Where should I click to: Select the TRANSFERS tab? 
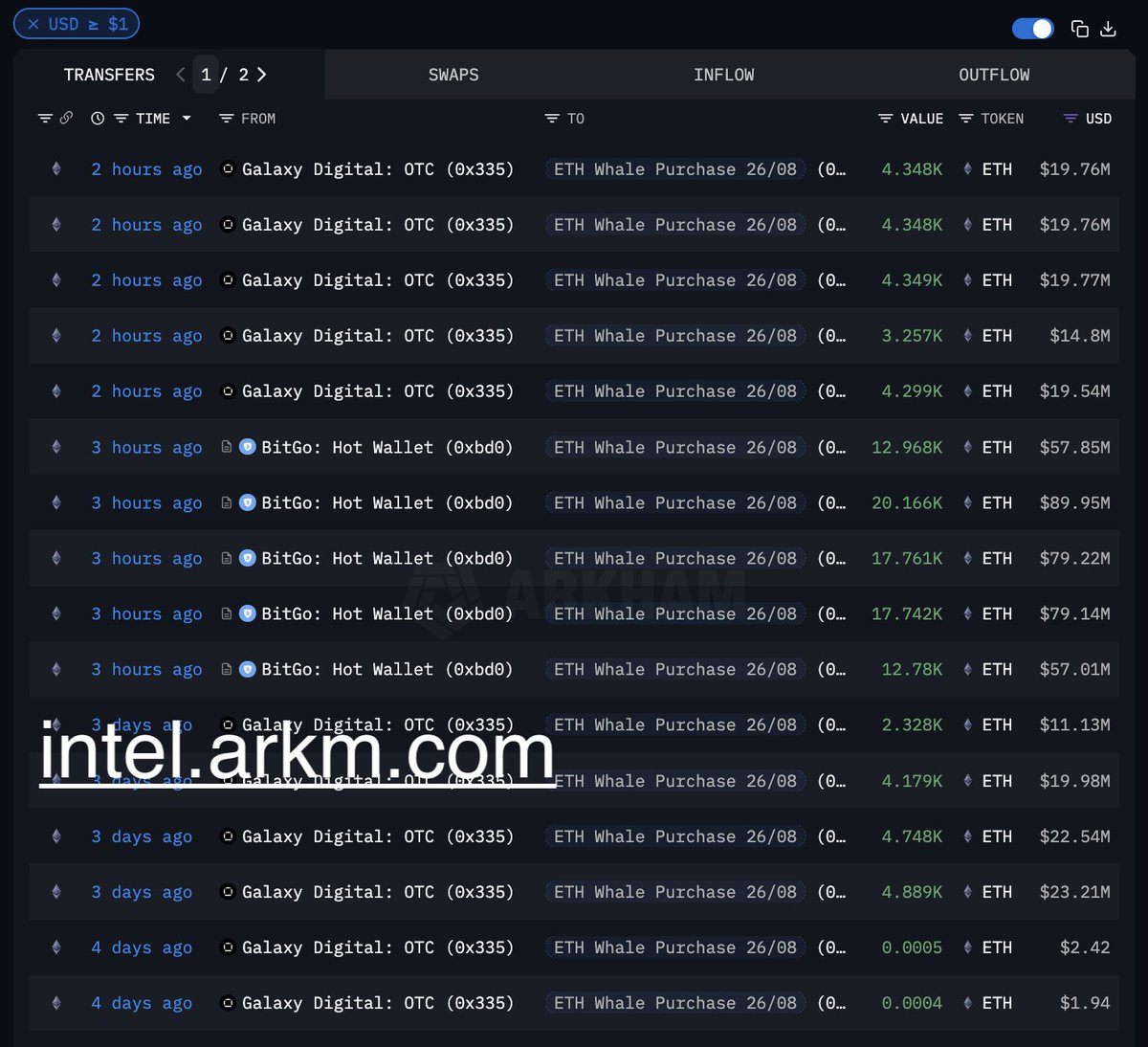pyautogui.click(x=109, y=75)
